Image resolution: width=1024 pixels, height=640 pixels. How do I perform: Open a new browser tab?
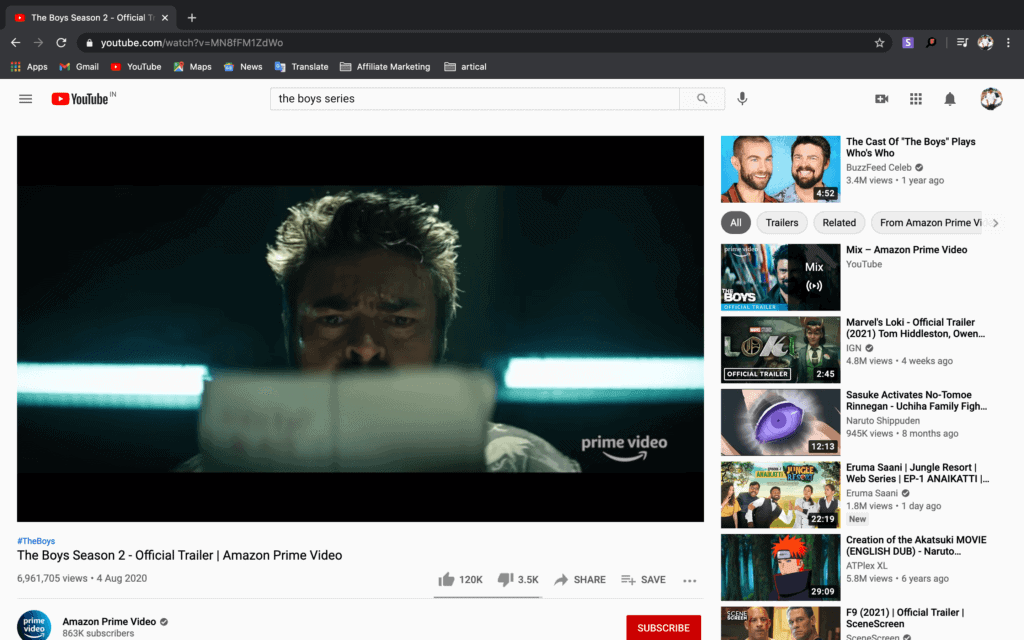[x=191, y=18]
